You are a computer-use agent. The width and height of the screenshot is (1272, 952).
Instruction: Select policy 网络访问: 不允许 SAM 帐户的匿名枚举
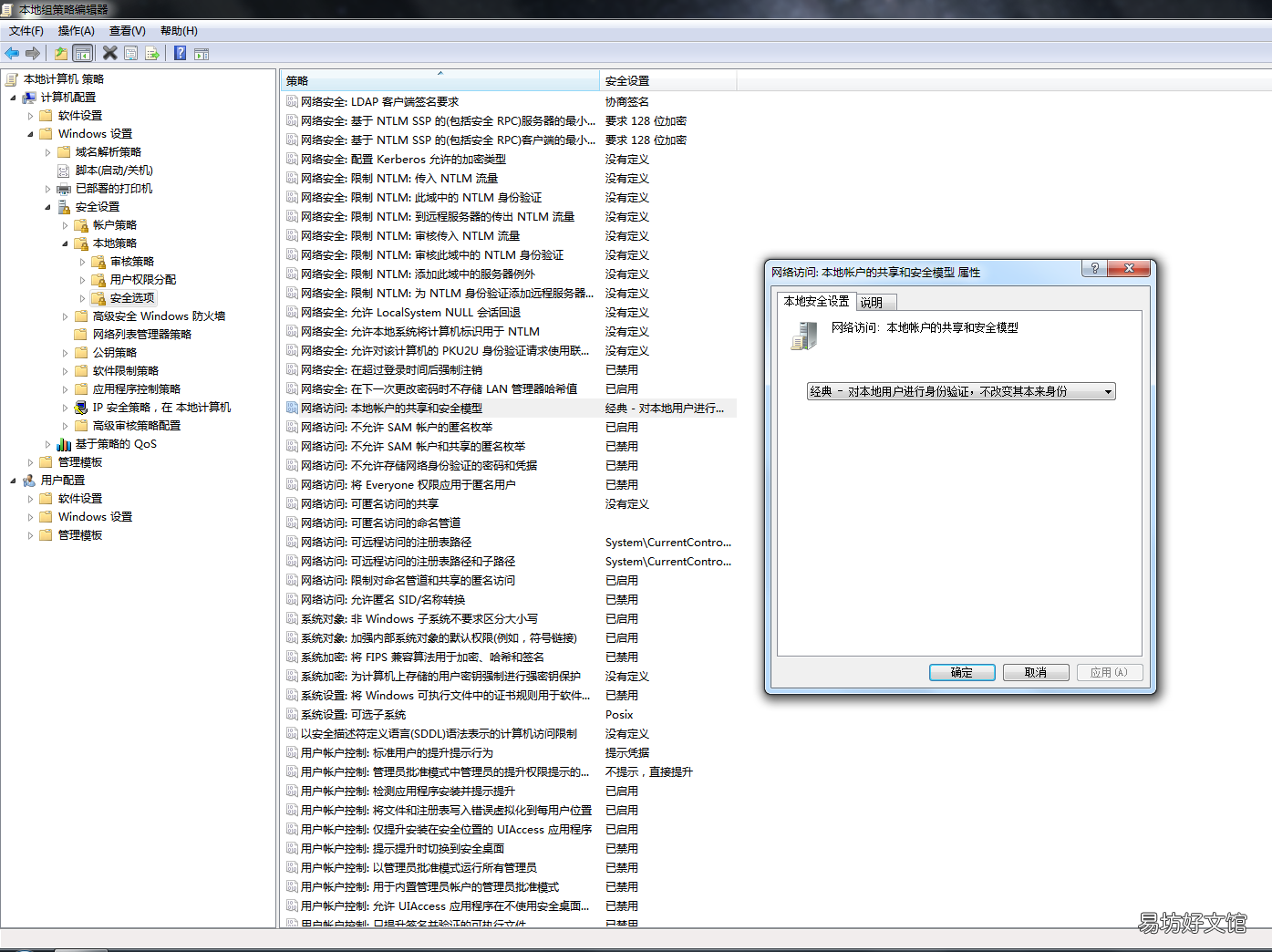coord(511,427)
